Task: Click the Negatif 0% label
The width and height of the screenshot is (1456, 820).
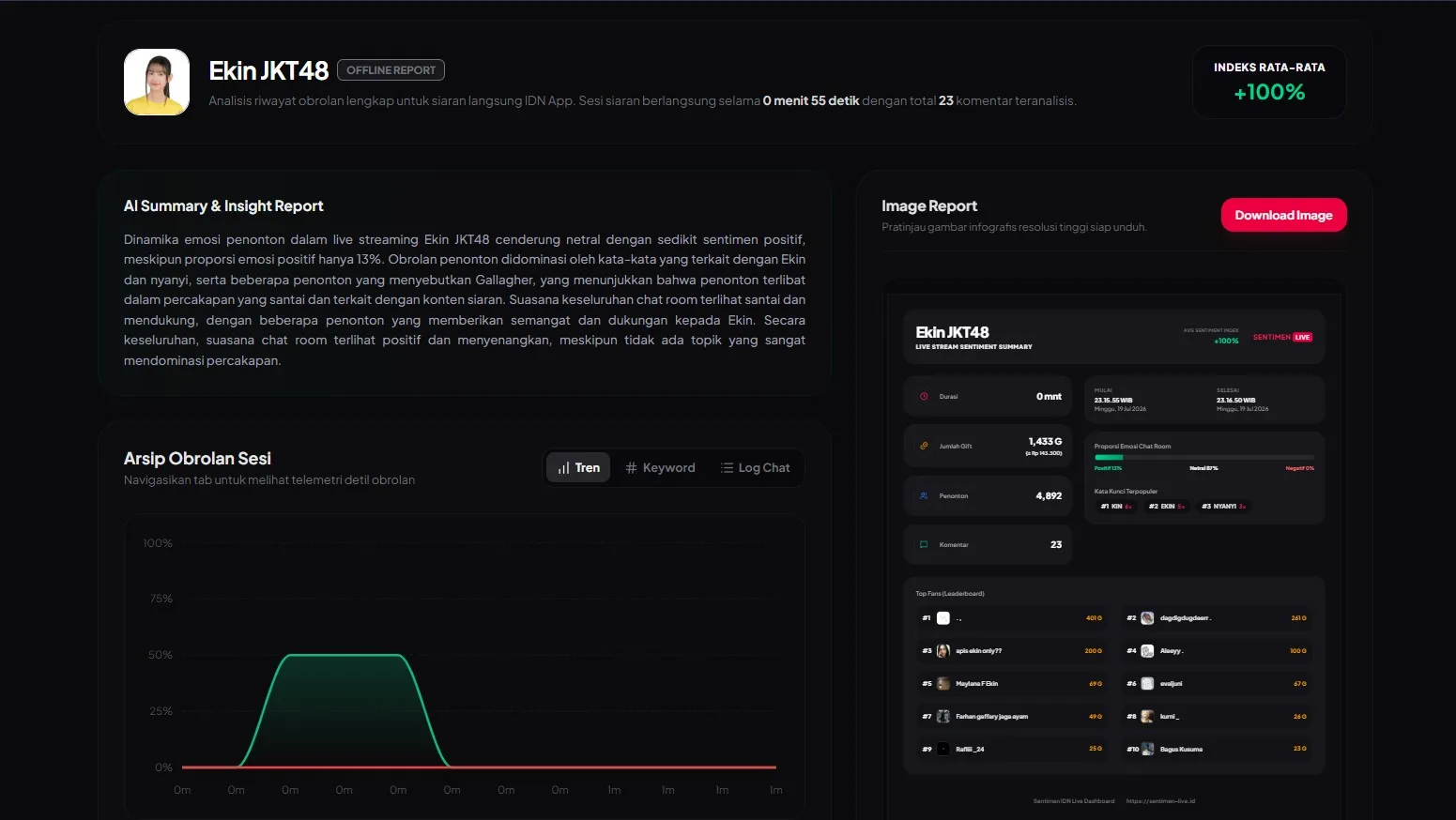Action: (x=1300, y=468)
